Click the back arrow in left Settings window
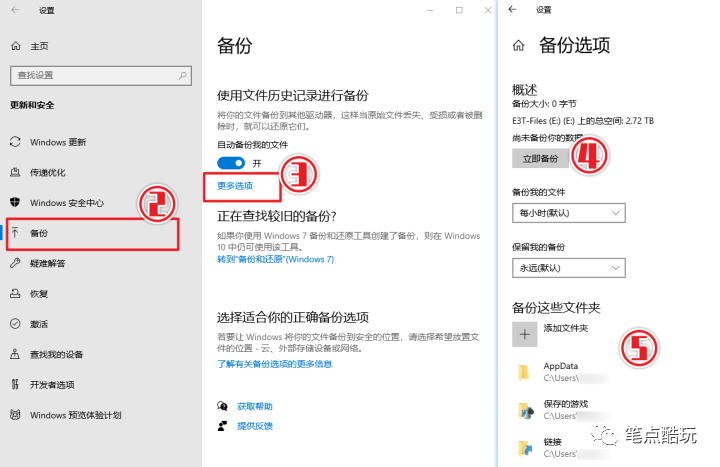The width and height of the screenshot is (720, 467). 15,10
